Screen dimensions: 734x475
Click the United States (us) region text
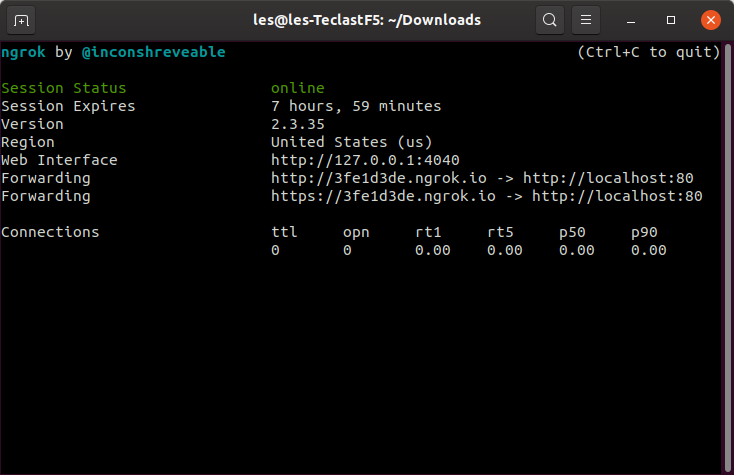352,142
